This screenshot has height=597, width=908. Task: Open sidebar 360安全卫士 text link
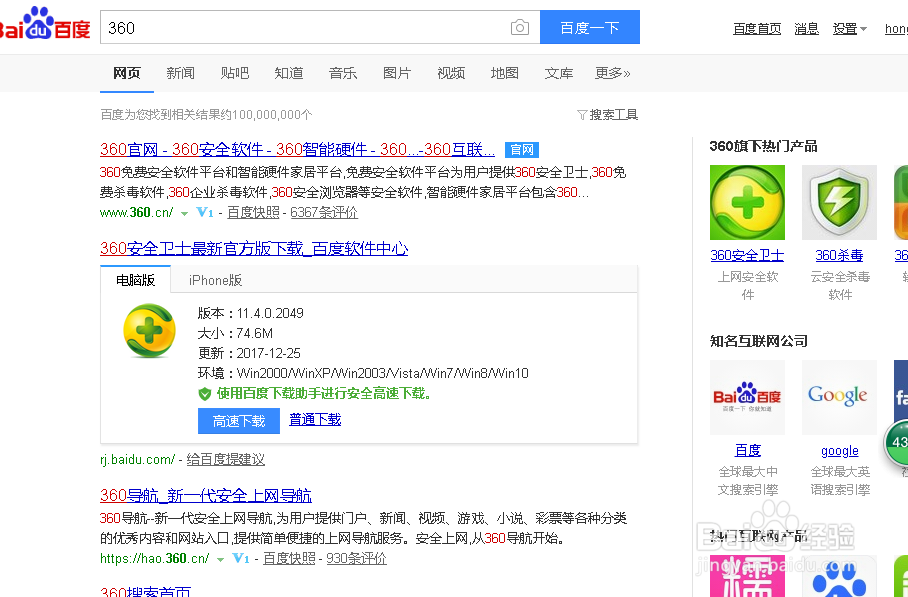point(747,255)
